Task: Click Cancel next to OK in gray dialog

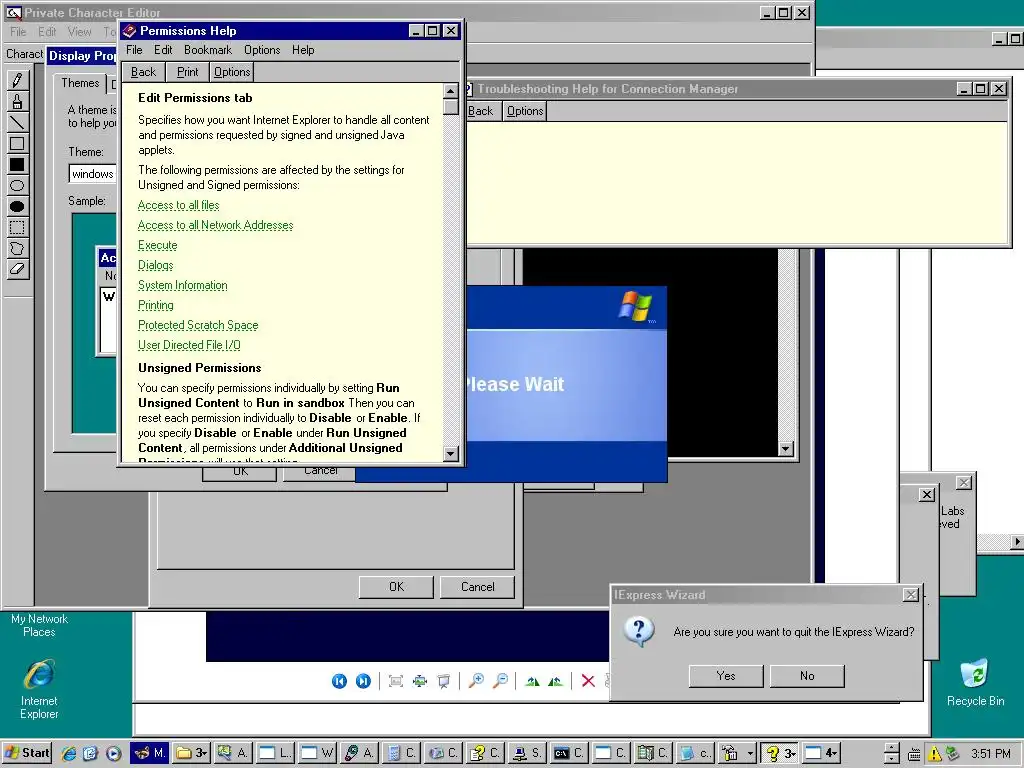Action: [x=477, y=586]
